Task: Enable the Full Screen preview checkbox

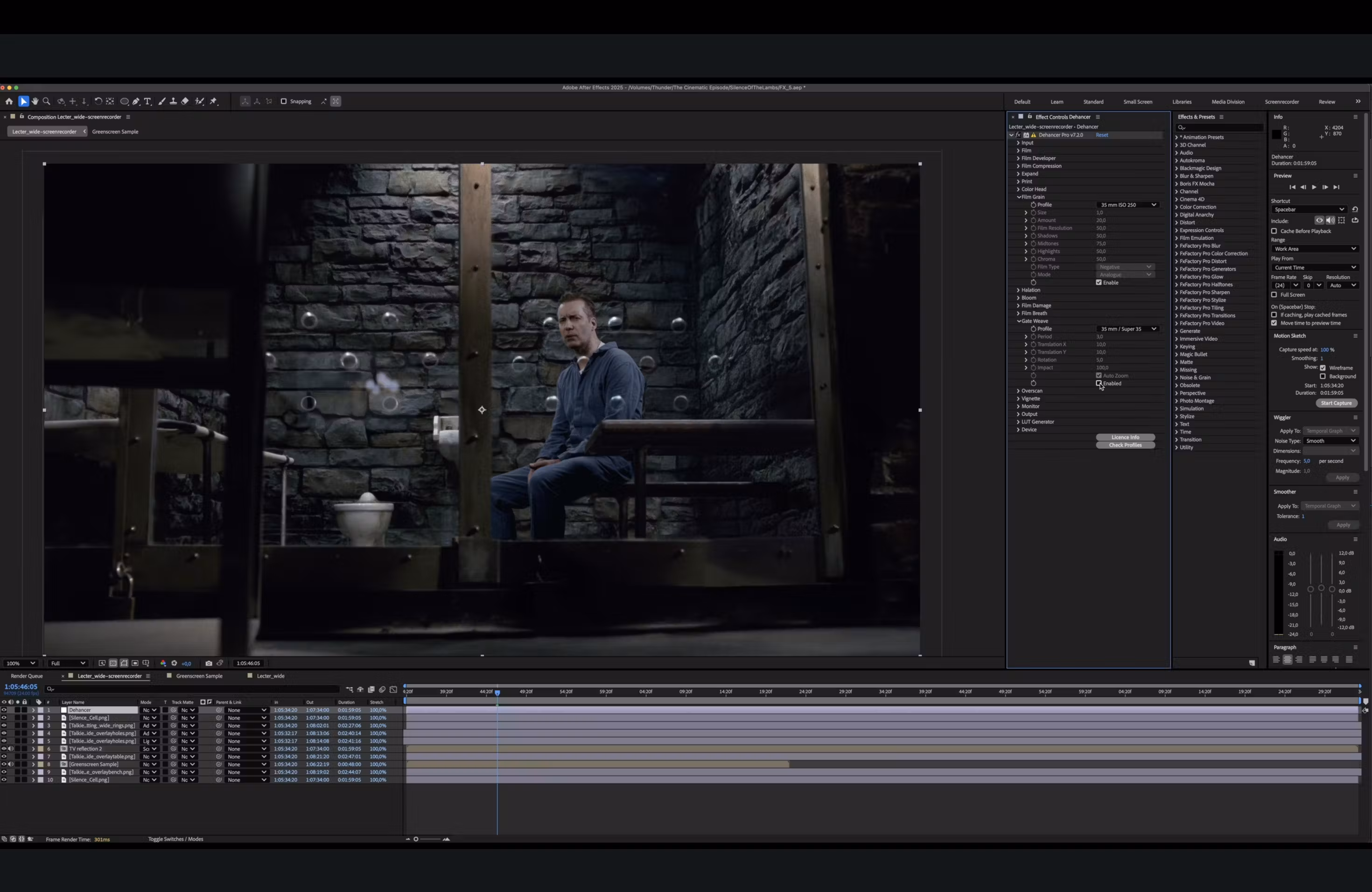Action: pos(1274,294)
